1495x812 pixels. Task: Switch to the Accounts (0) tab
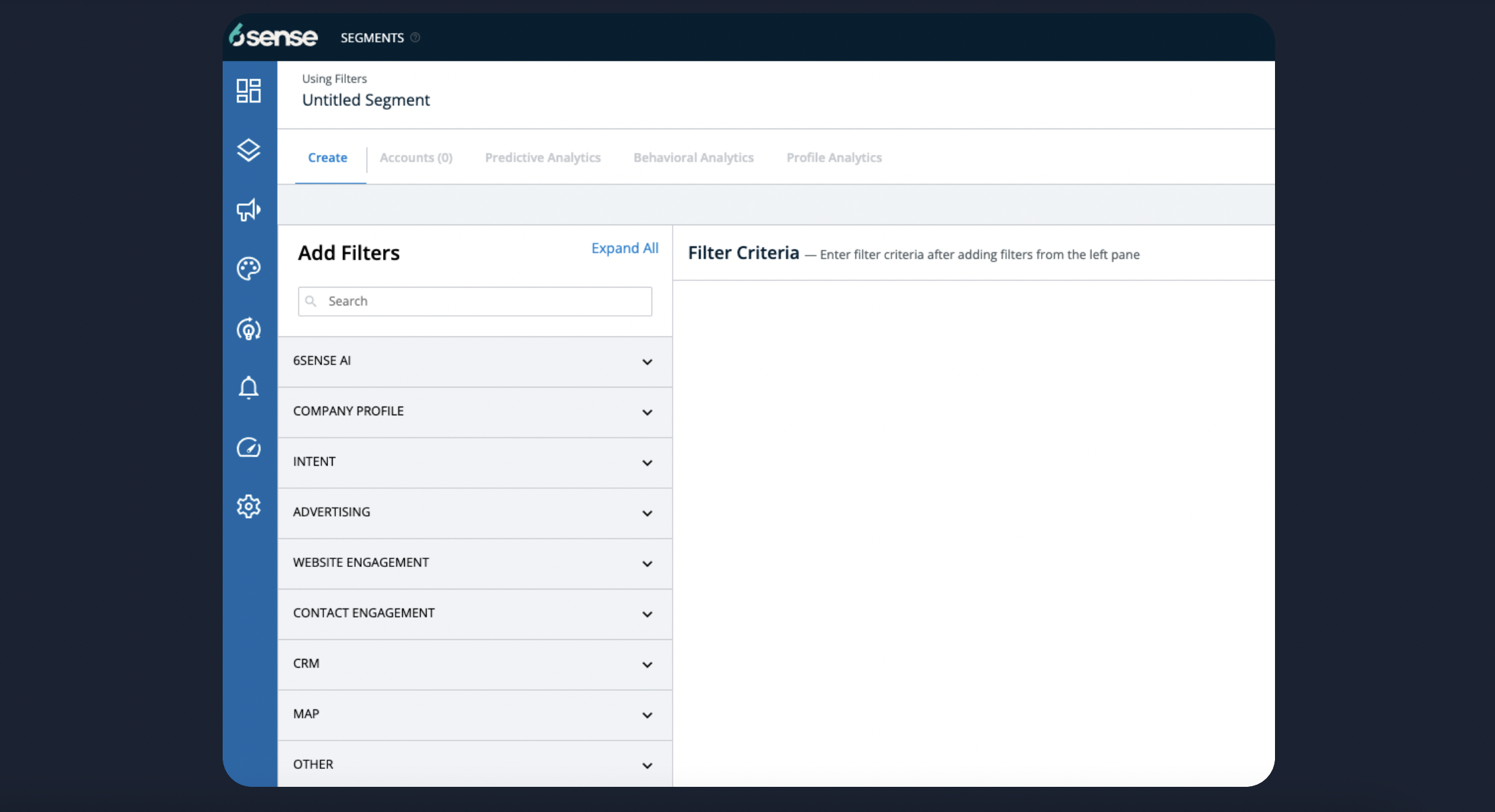pos(415,158)
